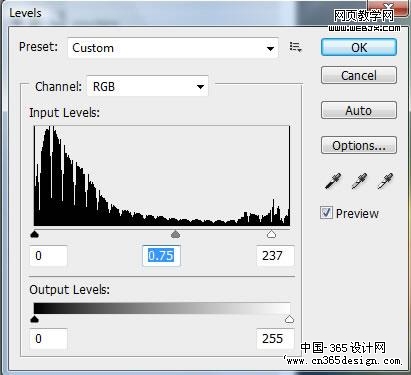Toggle the Preview checkbox
Image resolution: width=411 pixels, height=375 pixels.
pos(326,213)
